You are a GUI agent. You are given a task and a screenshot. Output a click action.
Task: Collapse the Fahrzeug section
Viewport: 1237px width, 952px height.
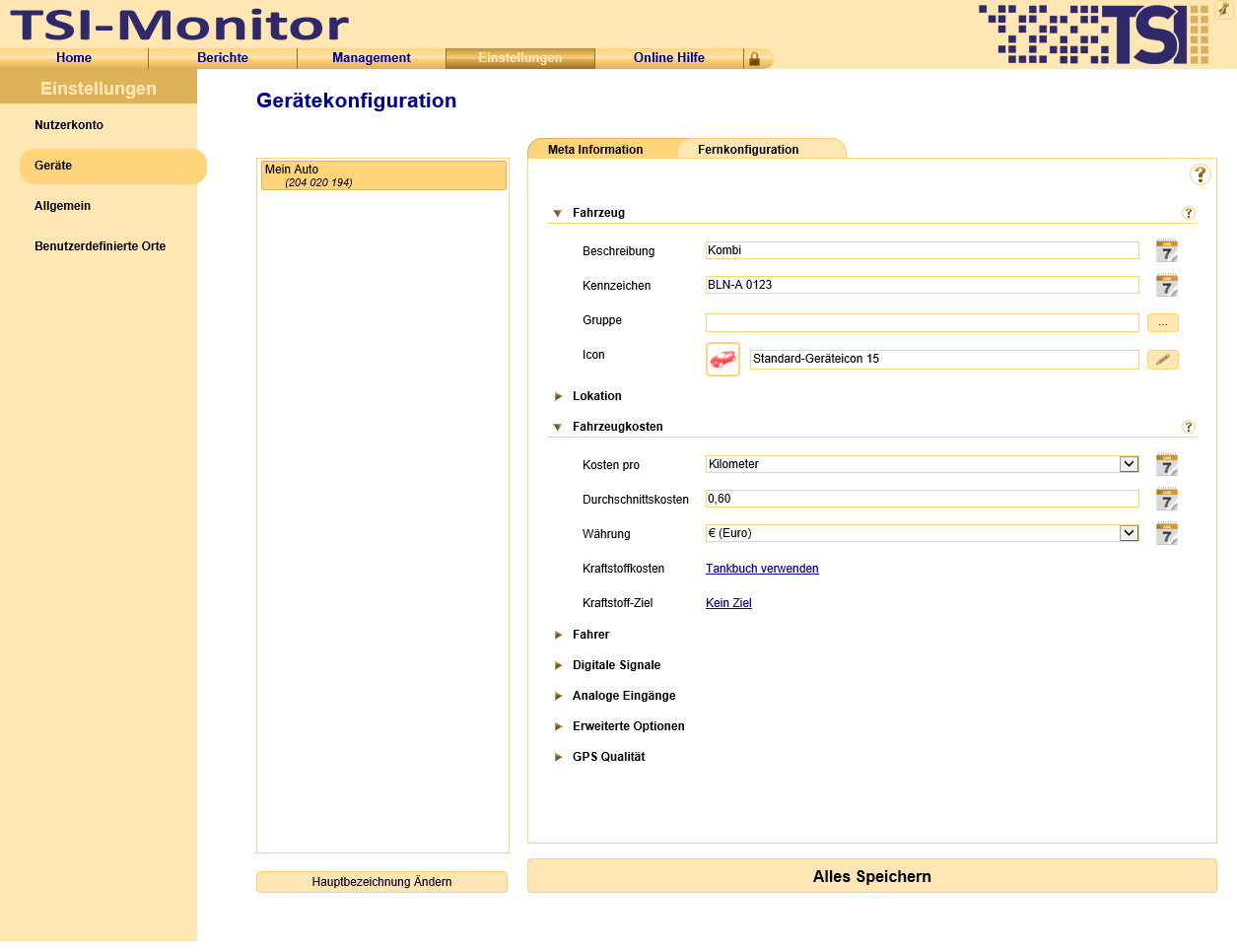pos(558,213)
